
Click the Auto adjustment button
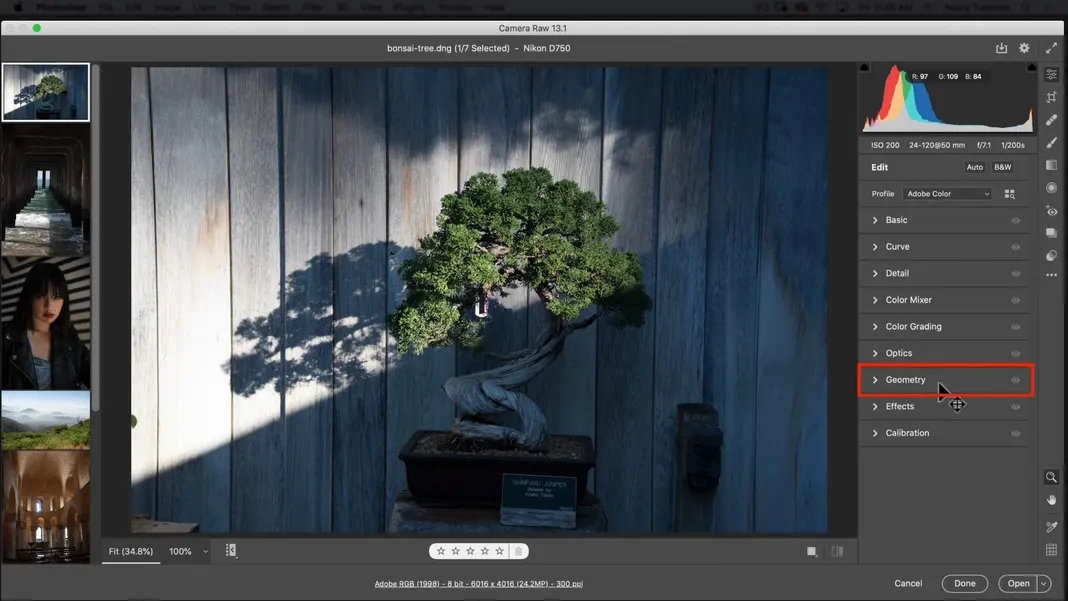975,167
